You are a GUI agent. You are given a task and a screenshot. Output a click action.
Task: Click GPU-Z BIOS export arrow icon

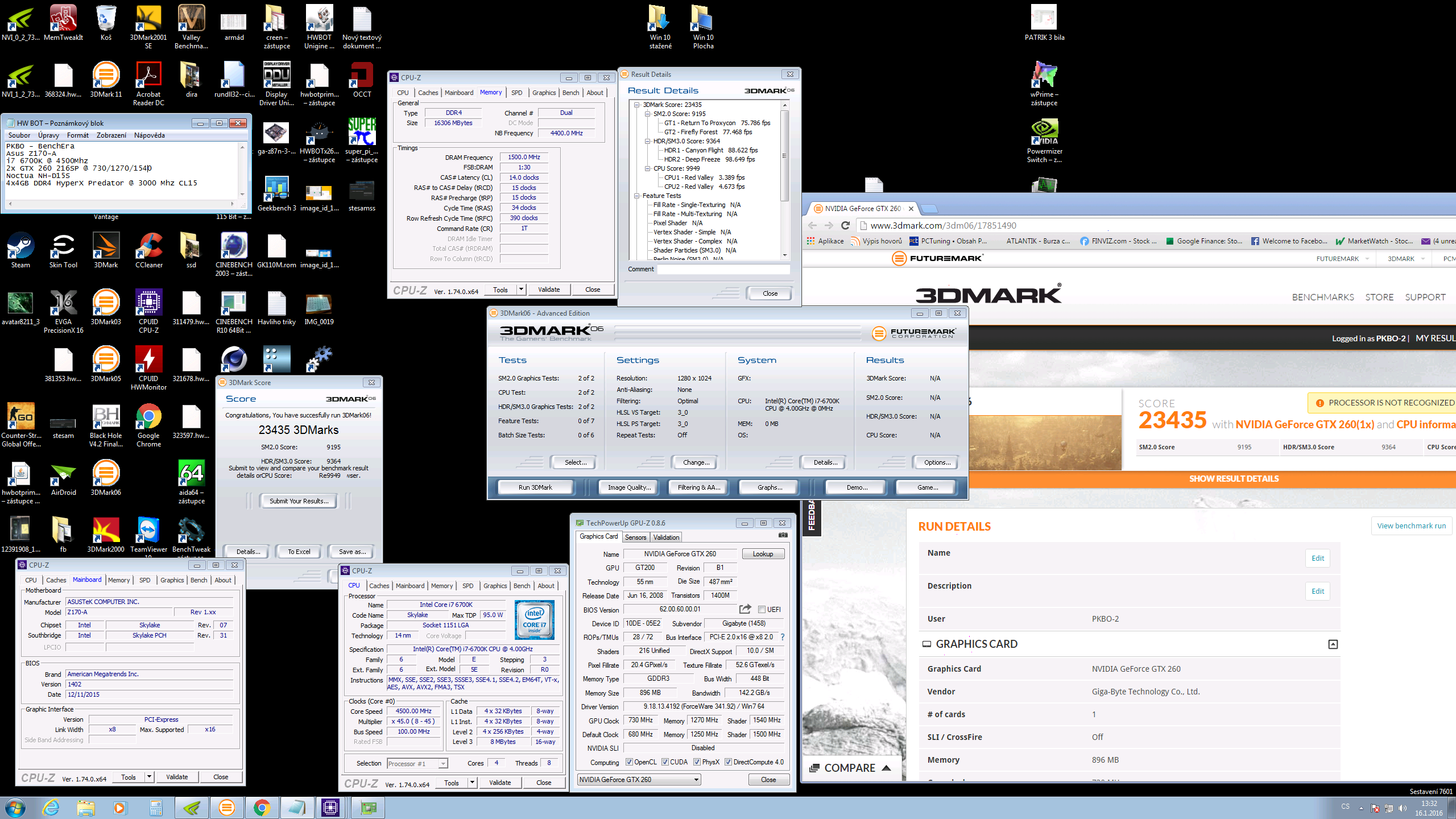[745, 609]
